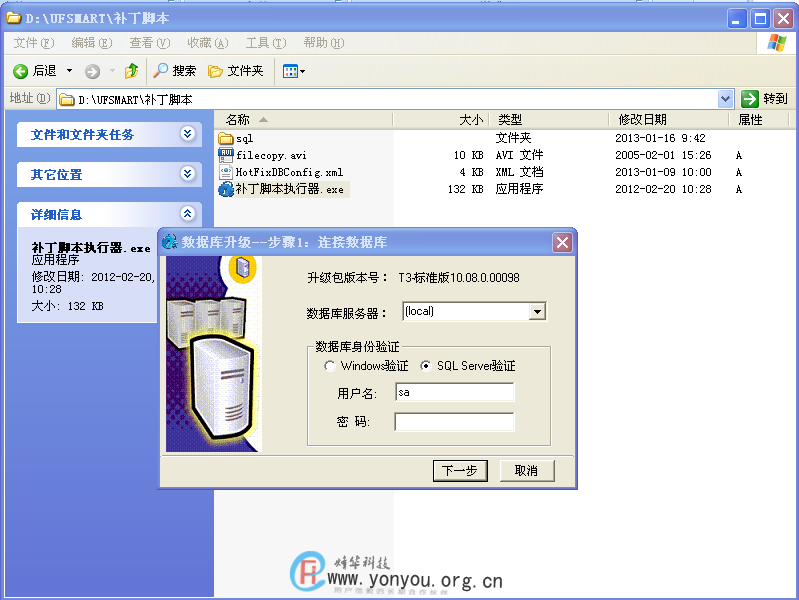This screenshot has width=799, height=600.
Task: Click version text T3-标准版10.08.0.00098
Action: pyautogui.click(x=459, y=278)
